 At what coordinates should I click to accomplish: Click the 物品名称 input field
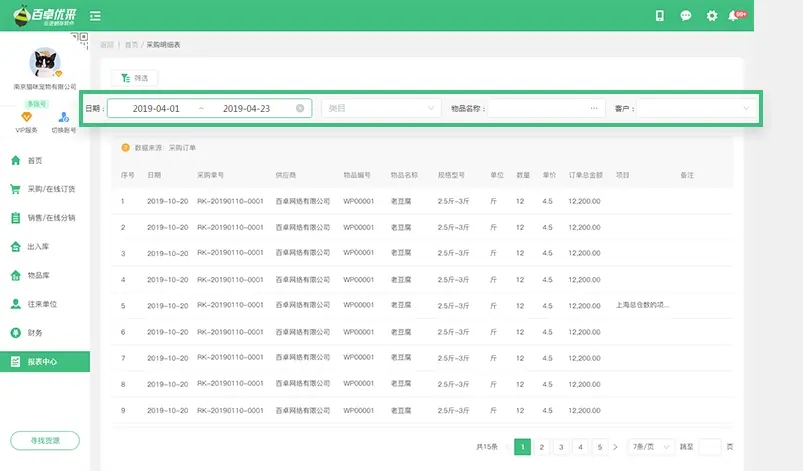point(544,108)
